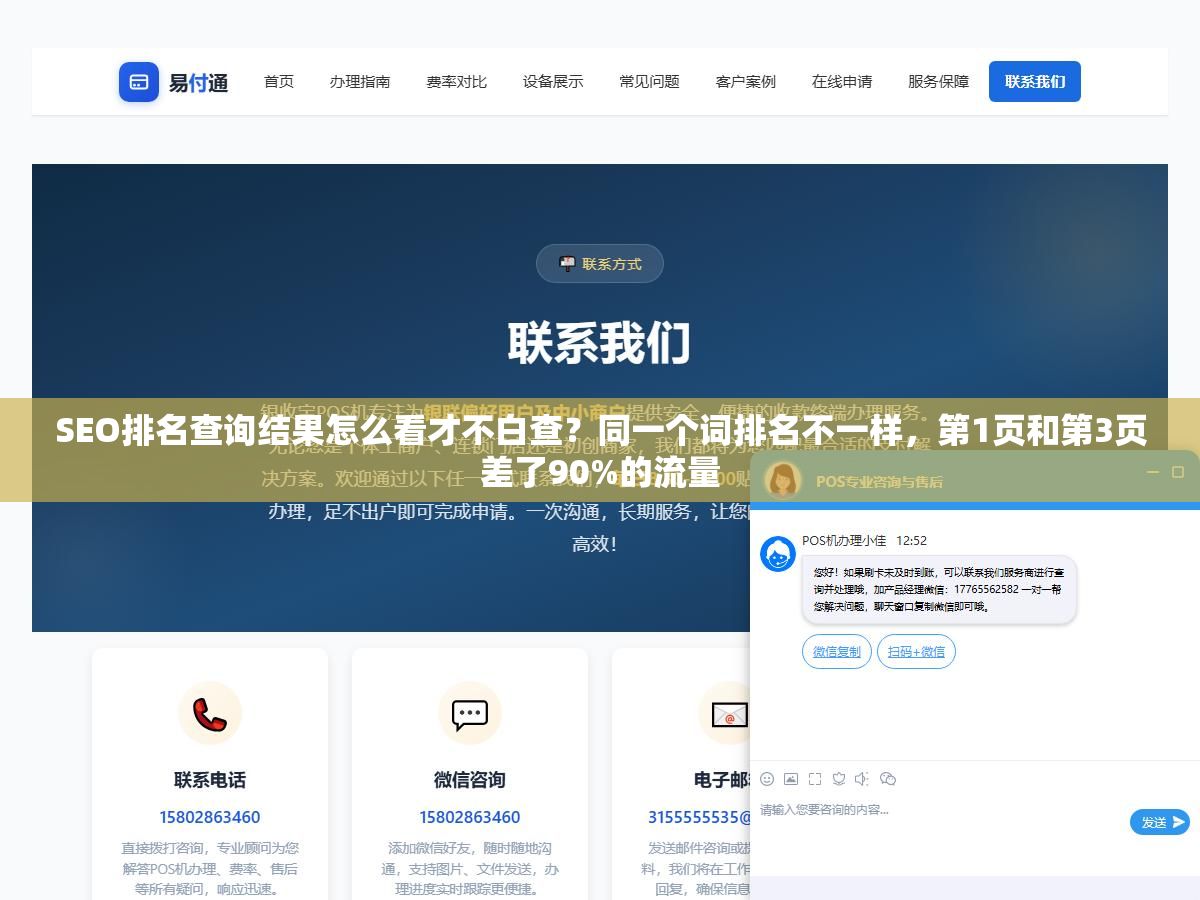Open 常见问题 navigation item
The image size is (1200, 900).
click(649, 82)
